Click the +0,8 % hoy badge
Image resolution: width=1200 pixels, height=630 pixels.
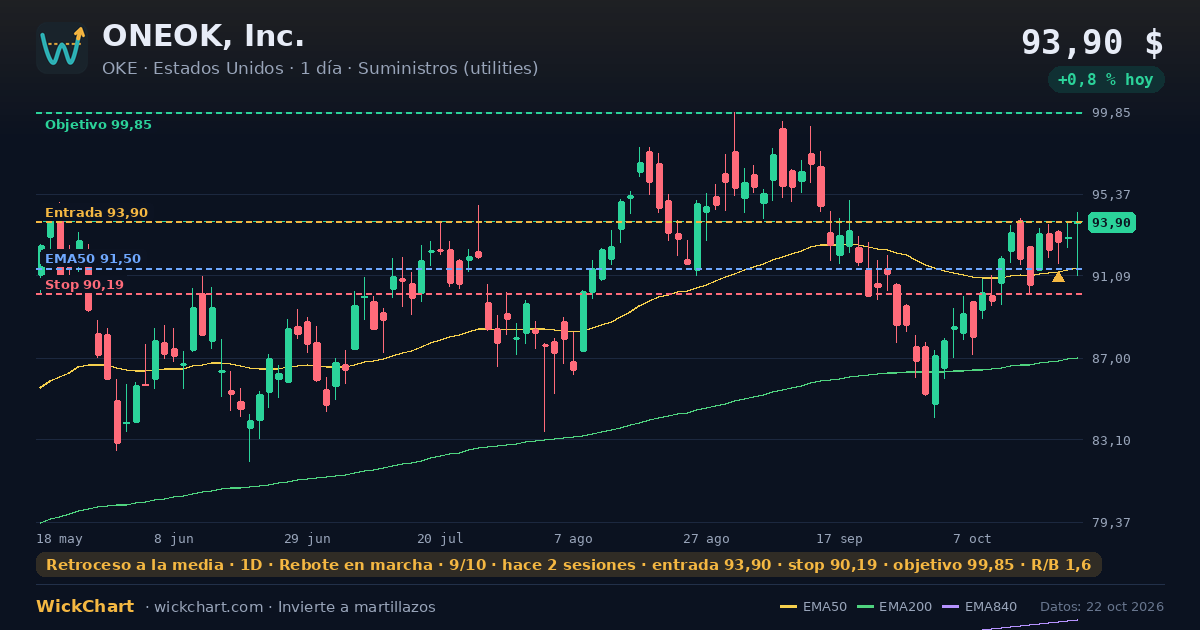[x=1105, y=80]
